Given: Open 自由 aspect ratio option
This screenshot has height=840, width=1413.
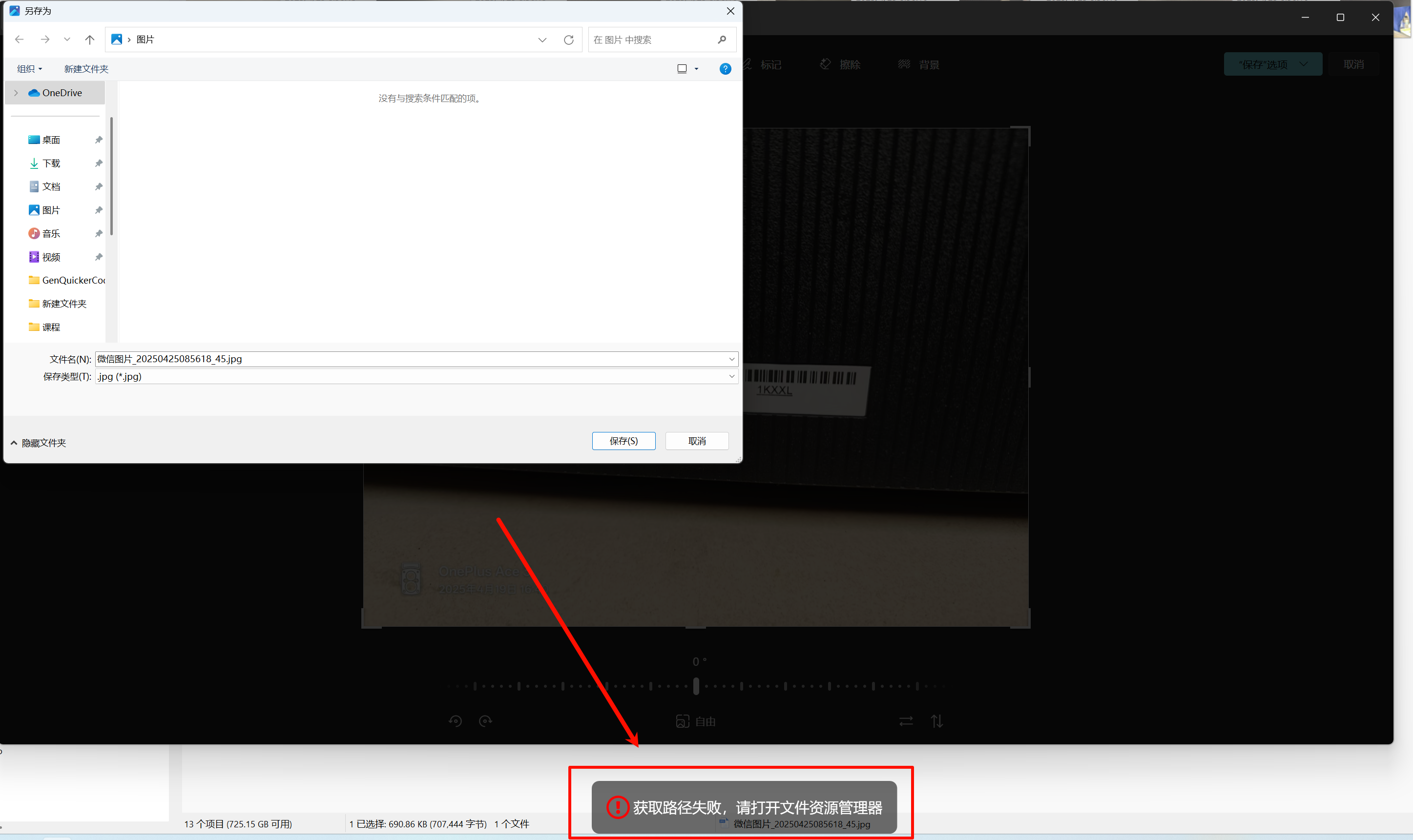Looking at the screenshot, I should [x=696, y=722].
